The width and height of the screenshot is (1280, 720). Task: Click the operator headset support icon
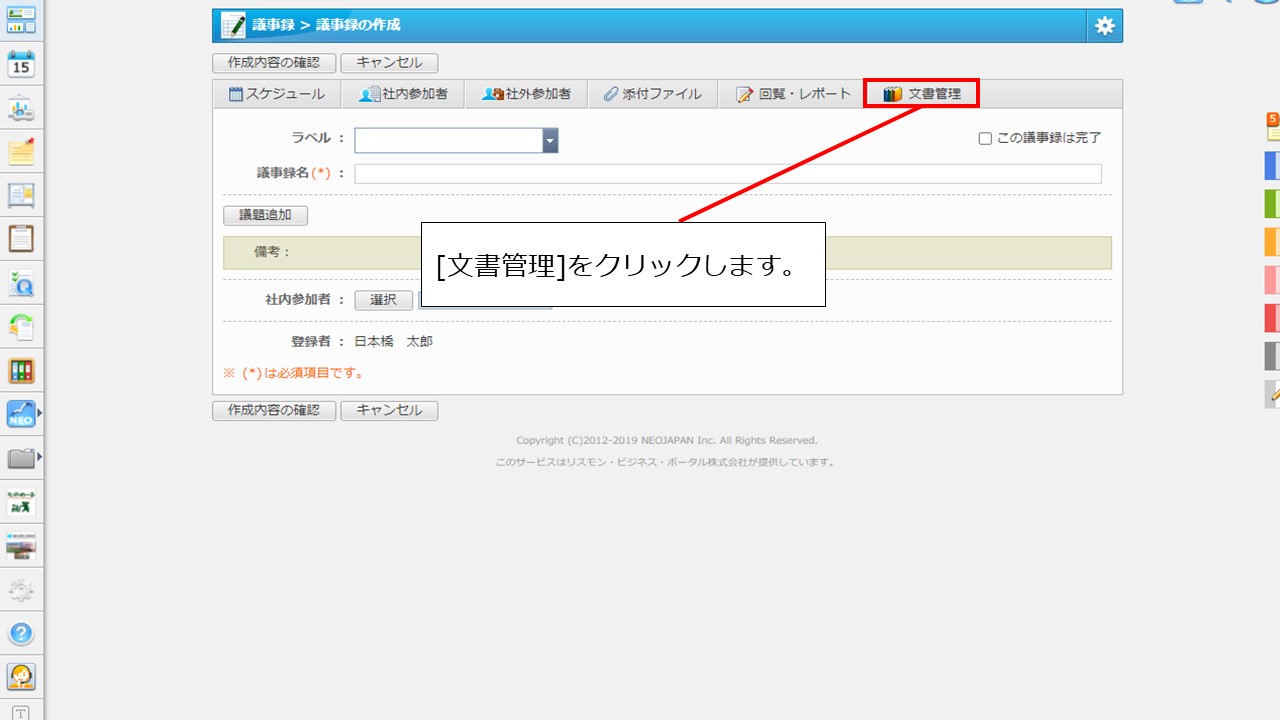tap(21, 677)
